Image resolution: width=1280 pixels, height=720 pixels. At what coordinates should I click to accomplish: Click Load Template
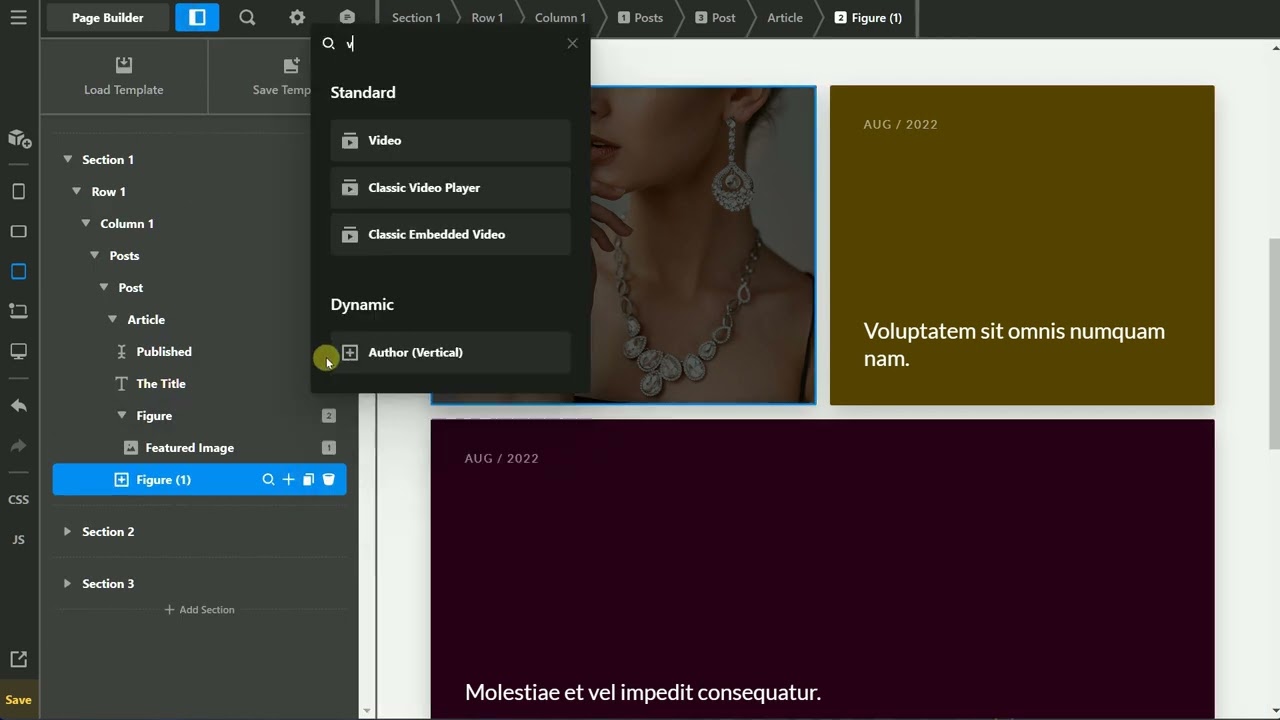(x=124, y=77)
